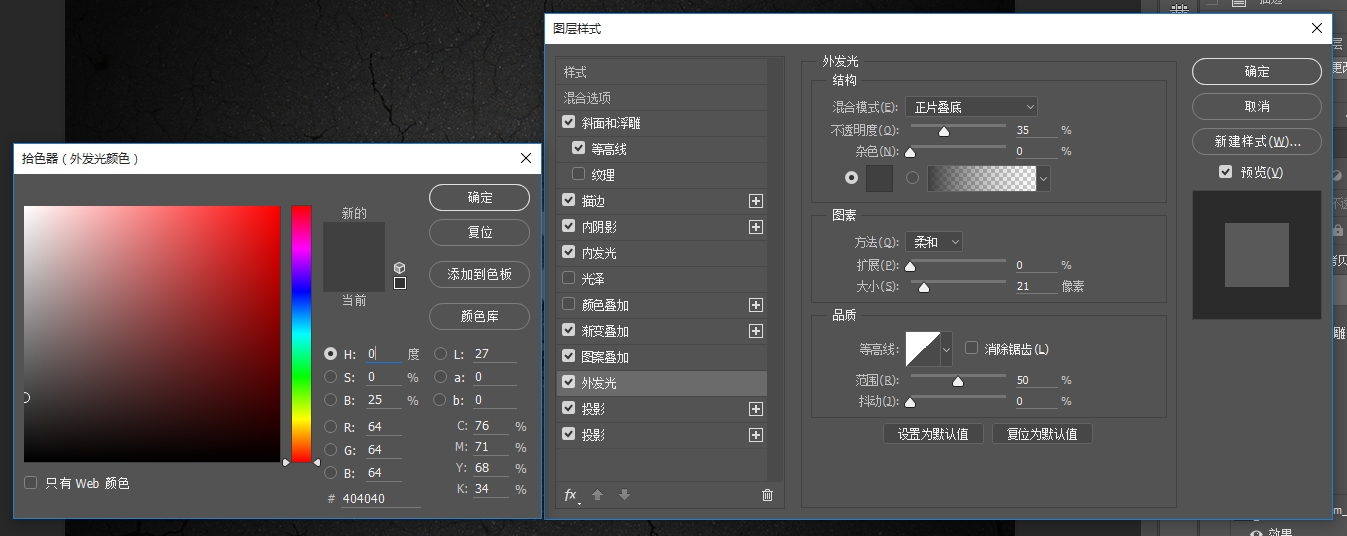Open the fx add-effect menu in Layer Style
This screenshot has height=536, width=1347.
[571, 495]
